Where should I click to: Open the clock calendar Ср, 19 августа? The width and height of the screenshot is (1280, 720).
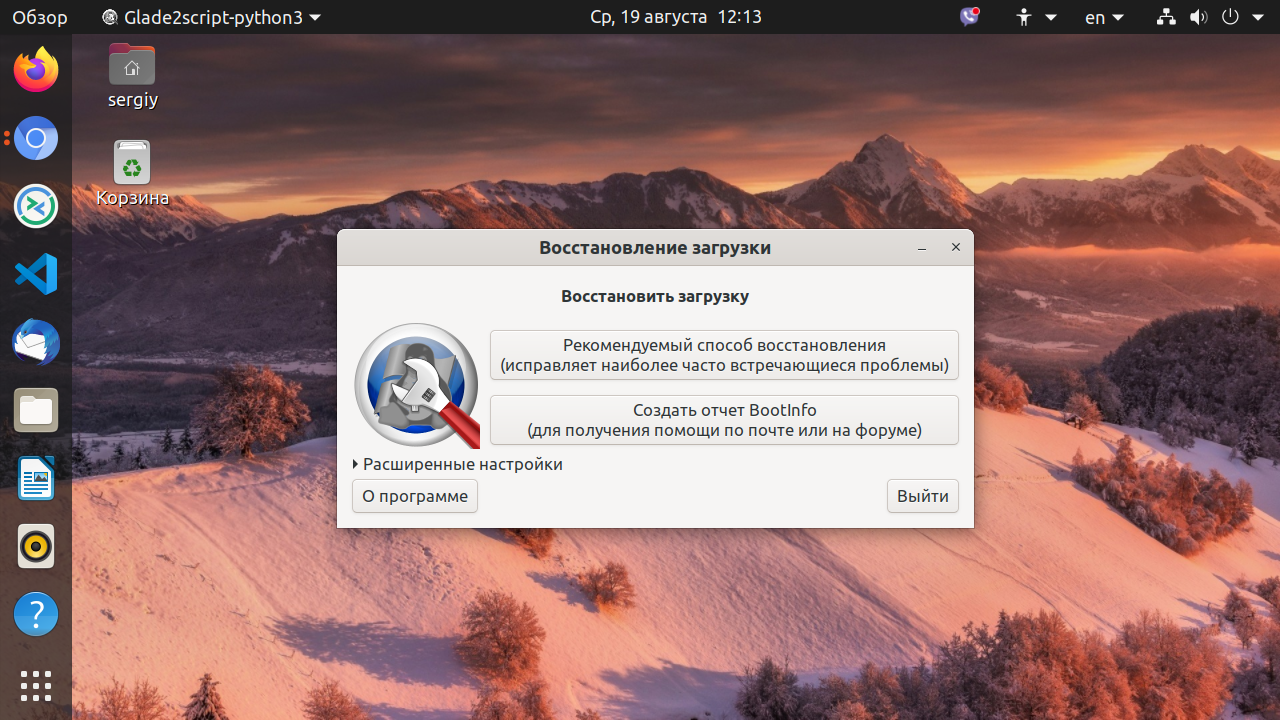676,17
